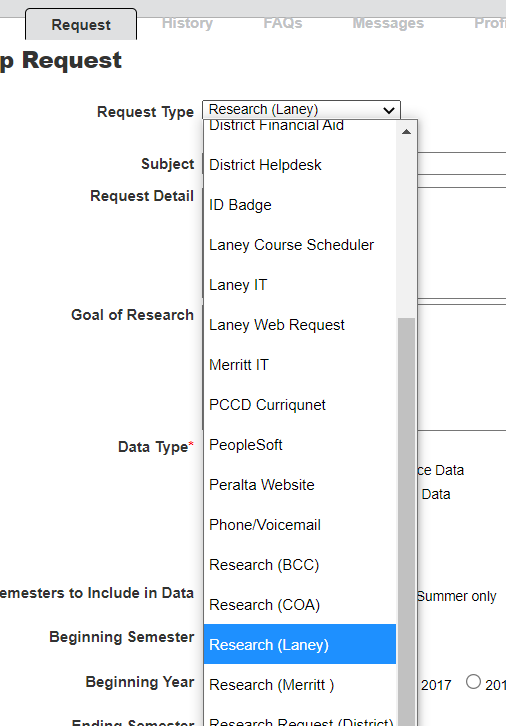
Task: Pick the Laney IT option
Action: (x=300, y=285)
